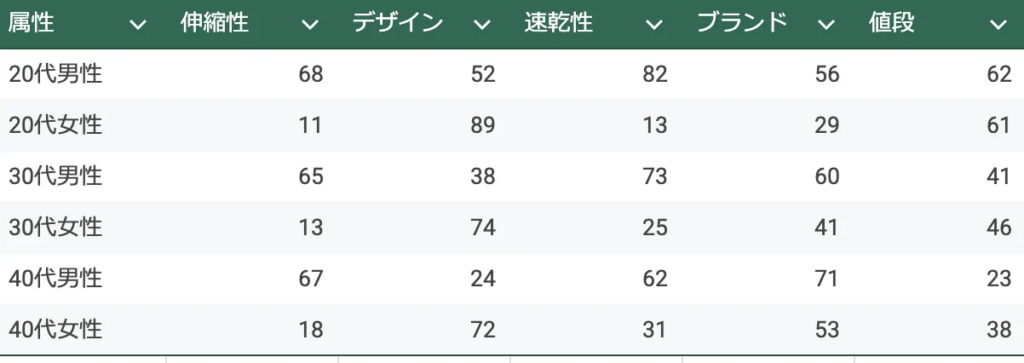Viewport: 1024px width, 363px height.
Task: Open the 属性 column filter dropdown
Action: coord(138,25)
